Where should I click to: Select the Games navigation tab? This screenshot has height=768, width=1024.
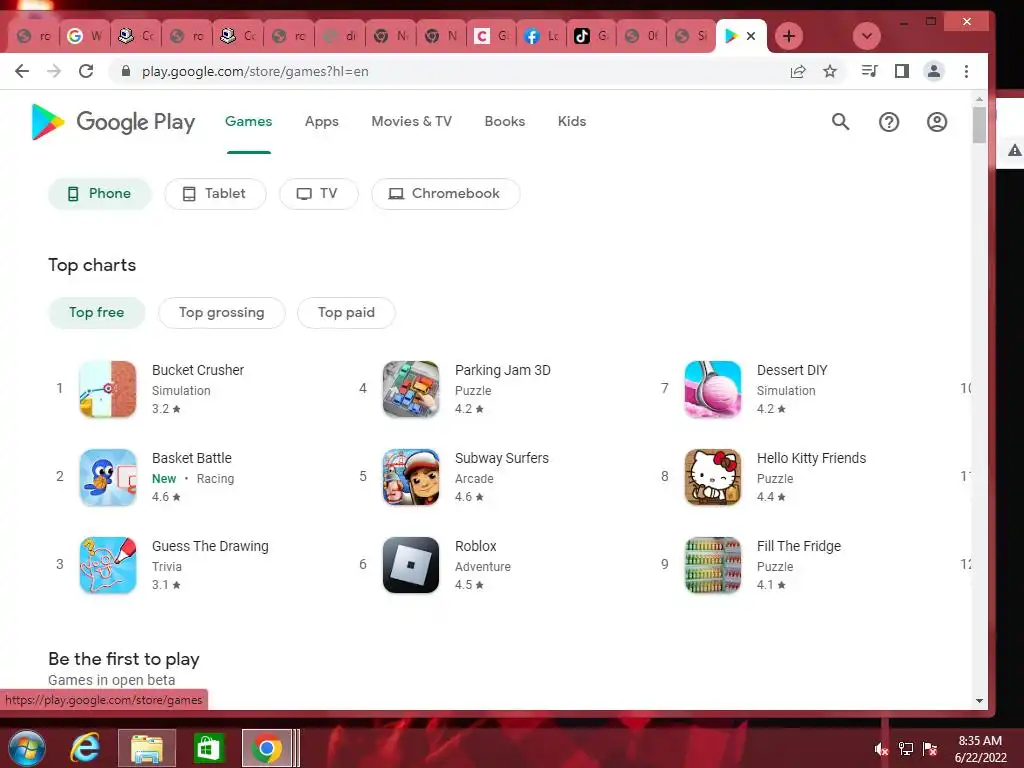[x=249, y=121]
